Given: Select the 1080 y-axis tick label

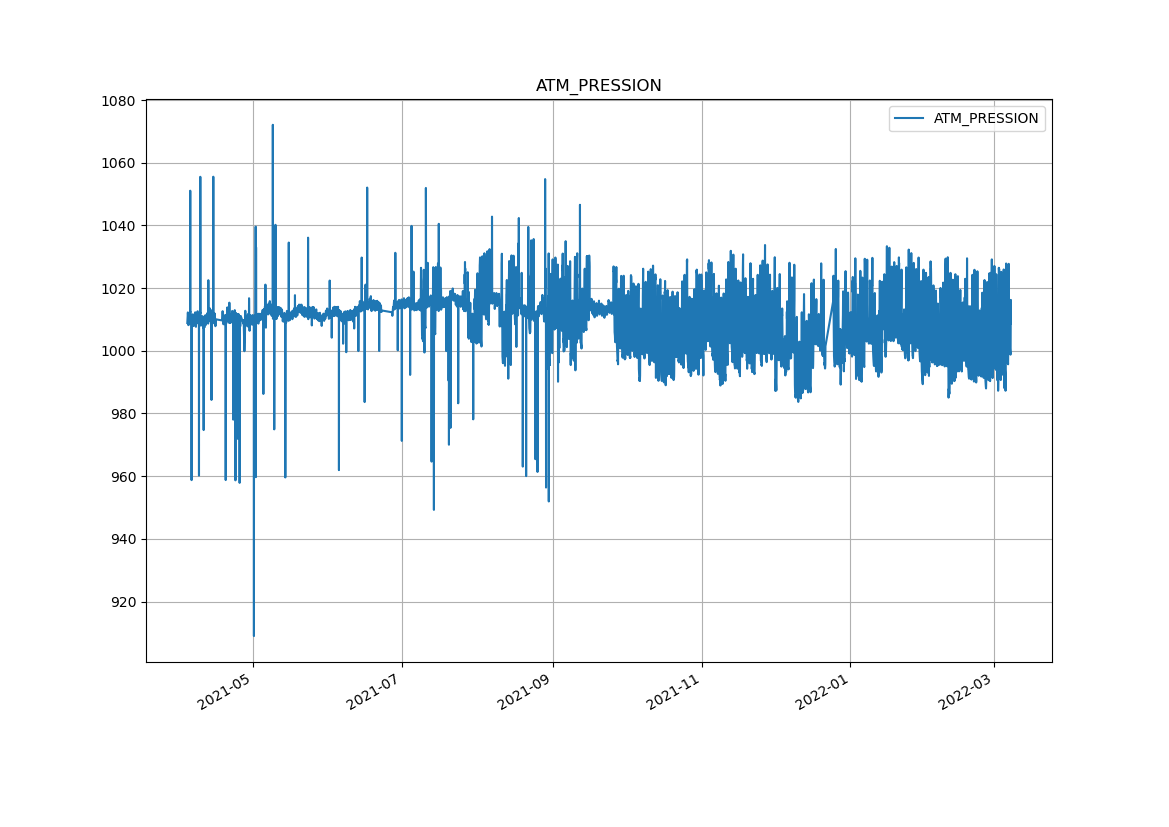Looking at the screenshot, I should 120,101.
